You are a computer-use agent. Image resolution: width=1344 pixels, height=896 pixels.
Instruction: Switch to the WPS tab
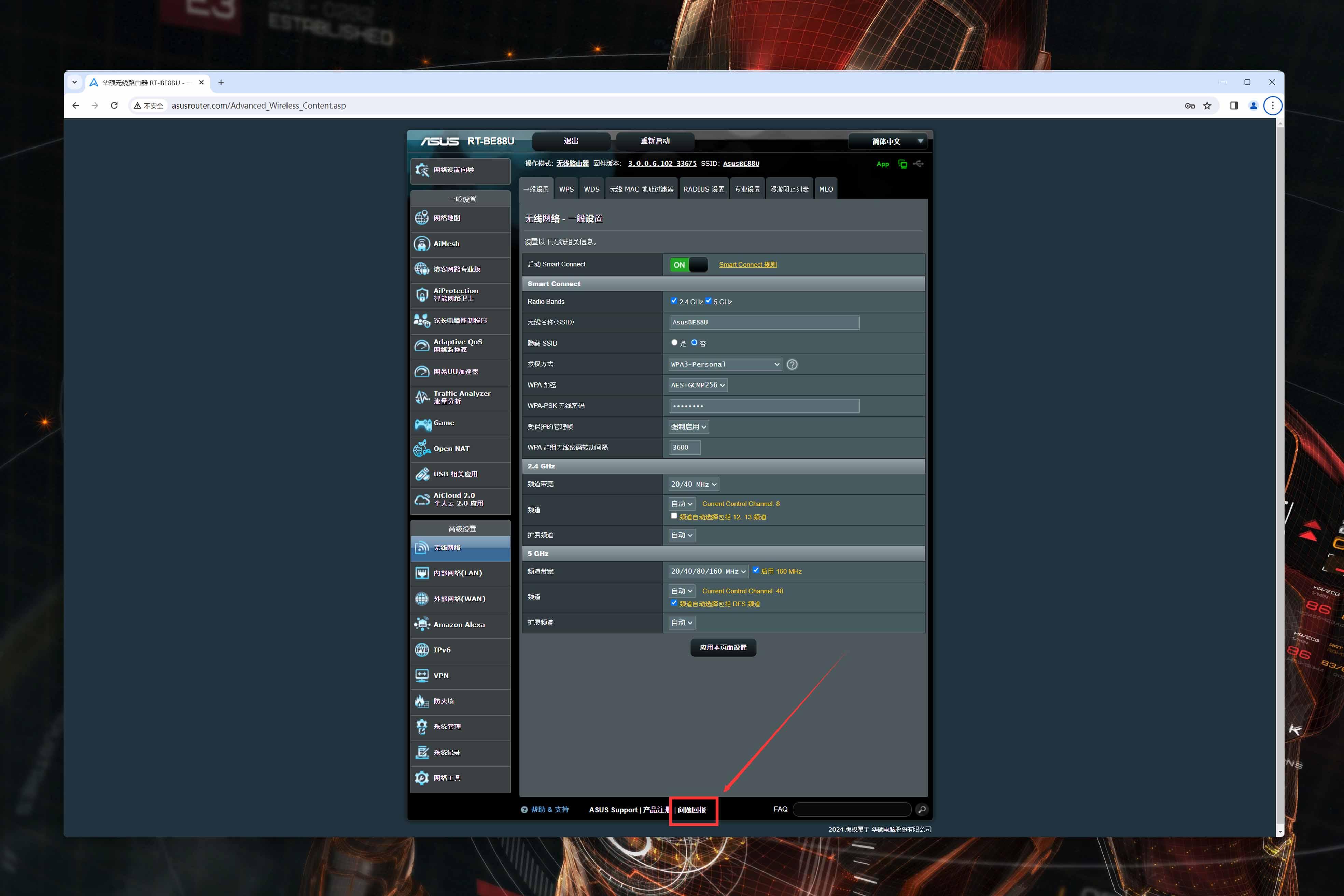566,189
